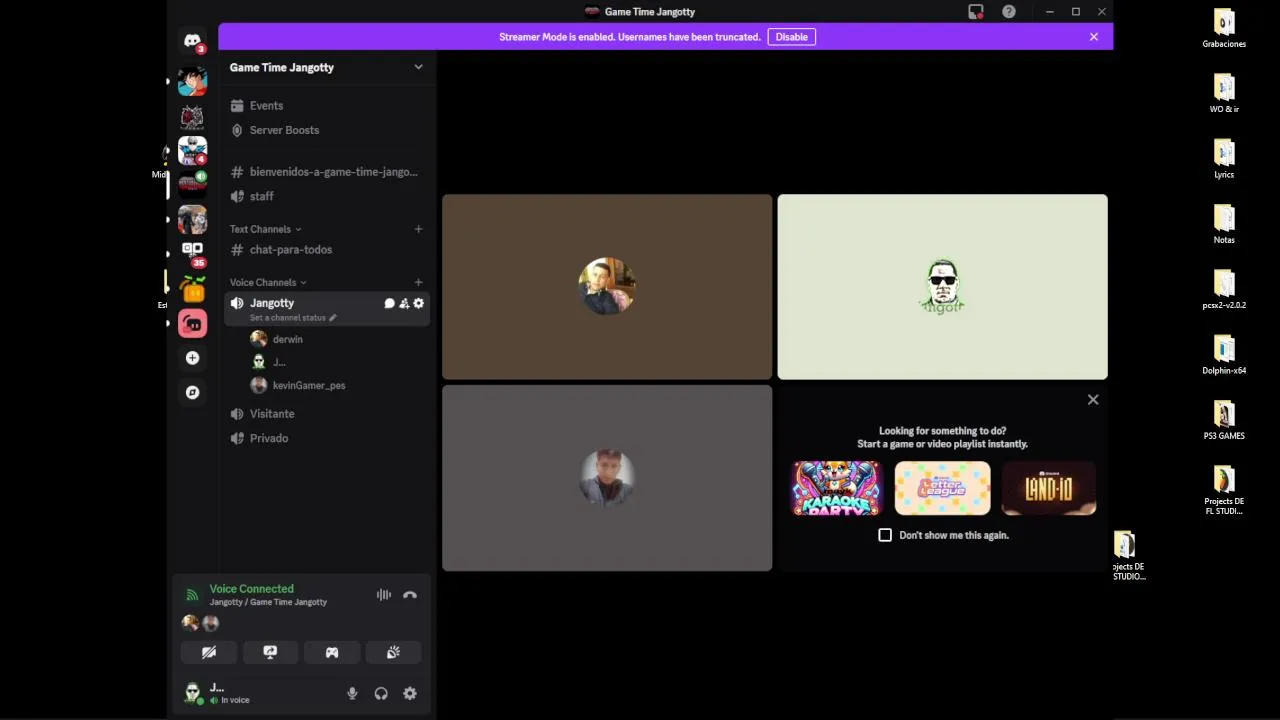This screenshot has height=720, width=1280.
Task: Open the pink Game Time Jangotty server icon
Action: pos(192,323)
